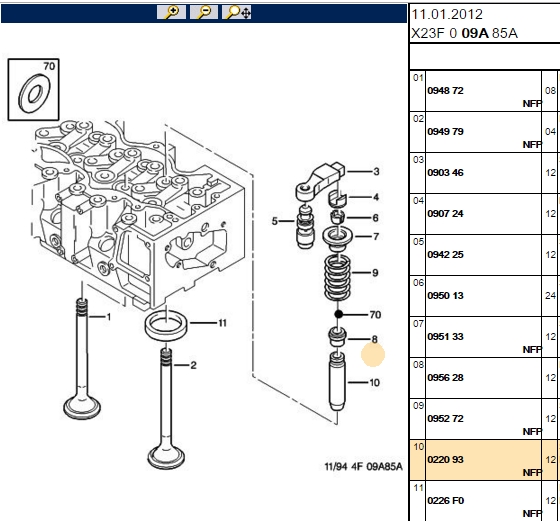
Task: Click part number 0952 72
Action: coord(445,419)
